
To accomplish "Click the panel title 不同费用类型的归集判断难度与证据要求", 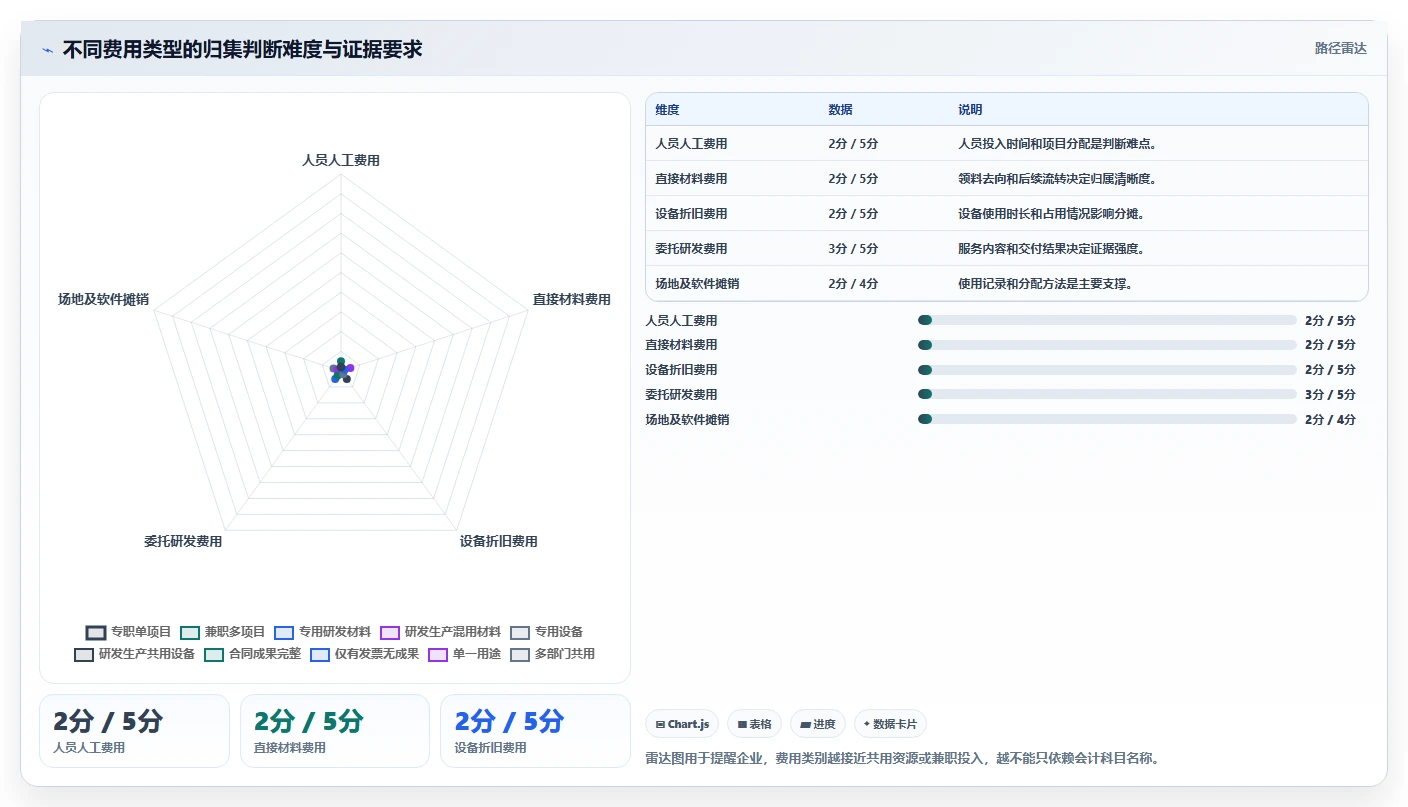I will point(242,49).
